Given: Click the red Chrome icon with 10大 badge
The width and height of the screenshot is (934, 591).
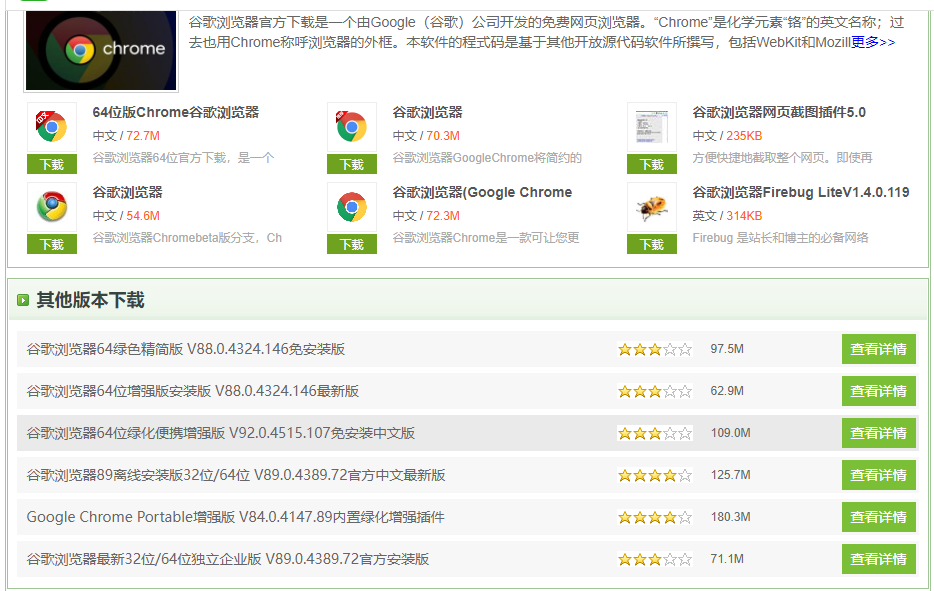Looking at the screenshot, I should (x=52, y=125).
